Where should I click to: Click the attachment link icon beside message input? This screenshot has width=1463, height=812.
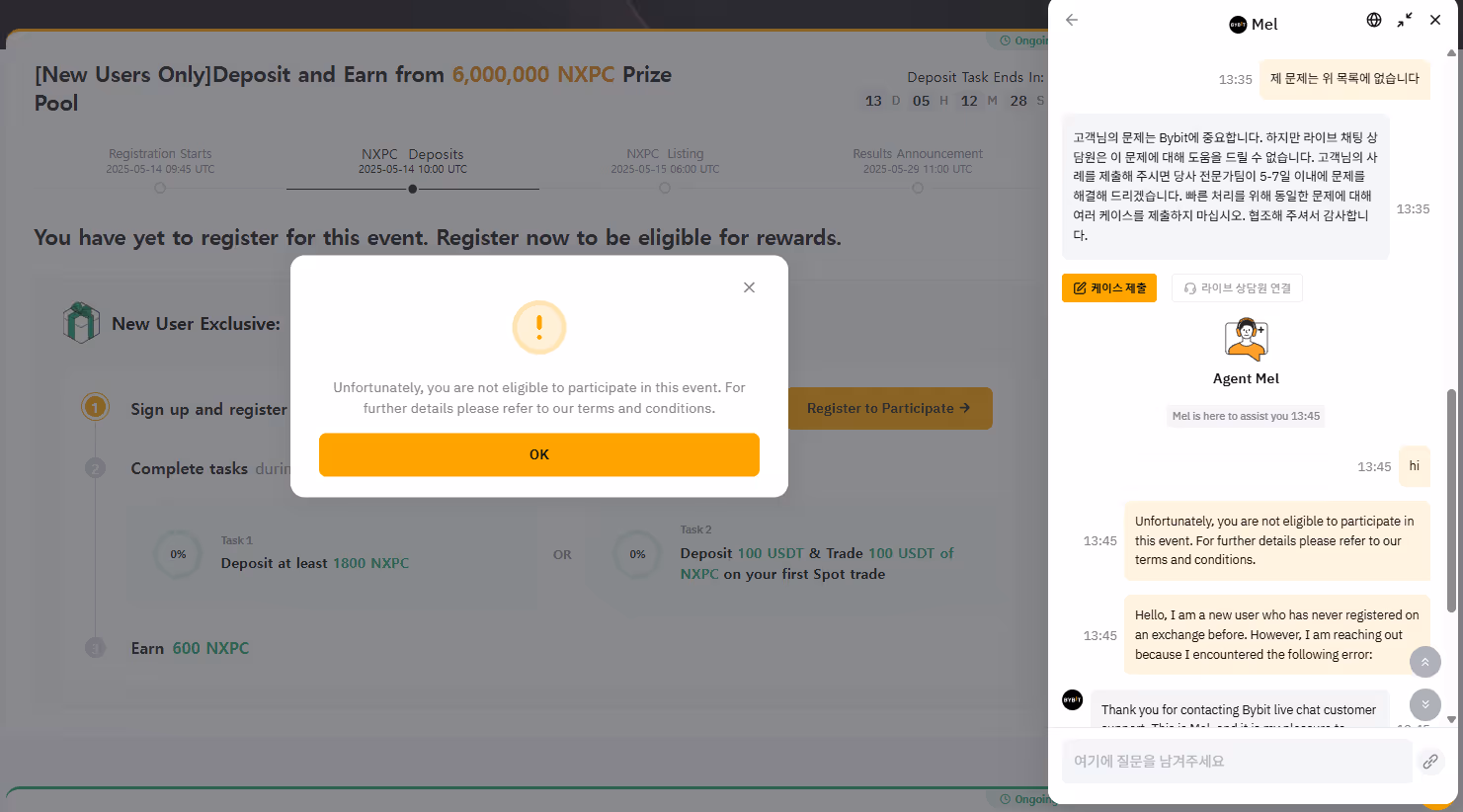[1430, 762]
